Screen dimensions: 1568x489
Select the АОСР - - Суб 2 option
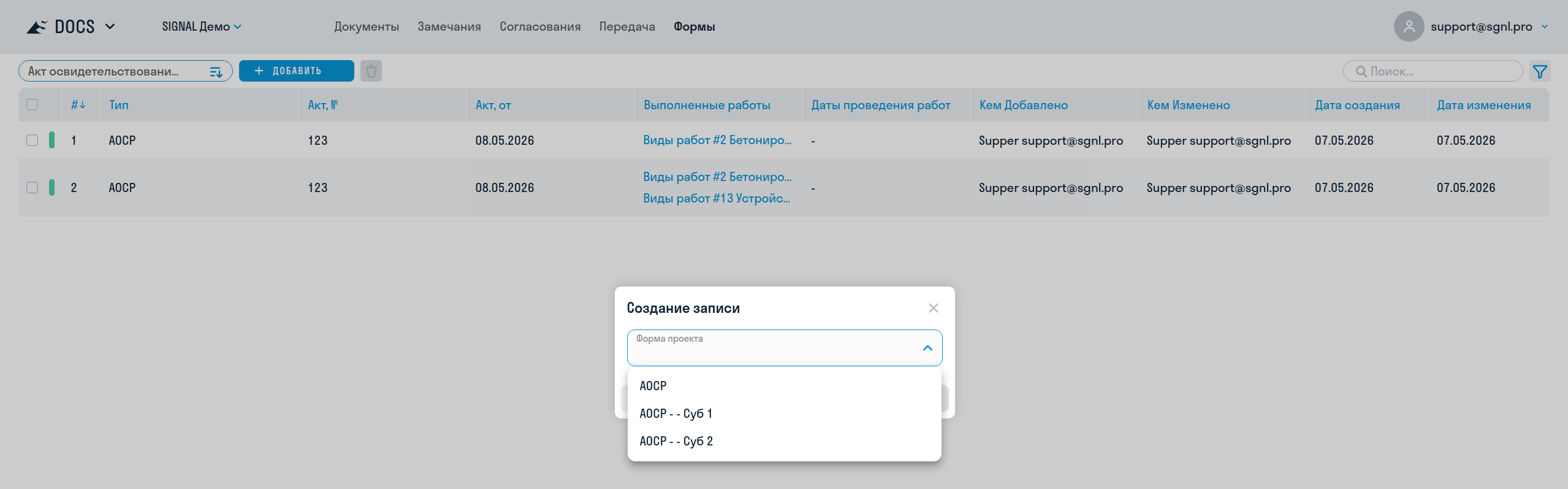(x=784, y=441)
